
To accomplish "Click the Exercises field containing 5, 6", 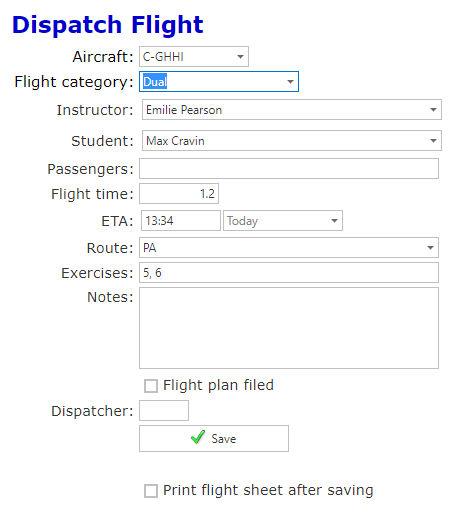I will pos(289,273).
